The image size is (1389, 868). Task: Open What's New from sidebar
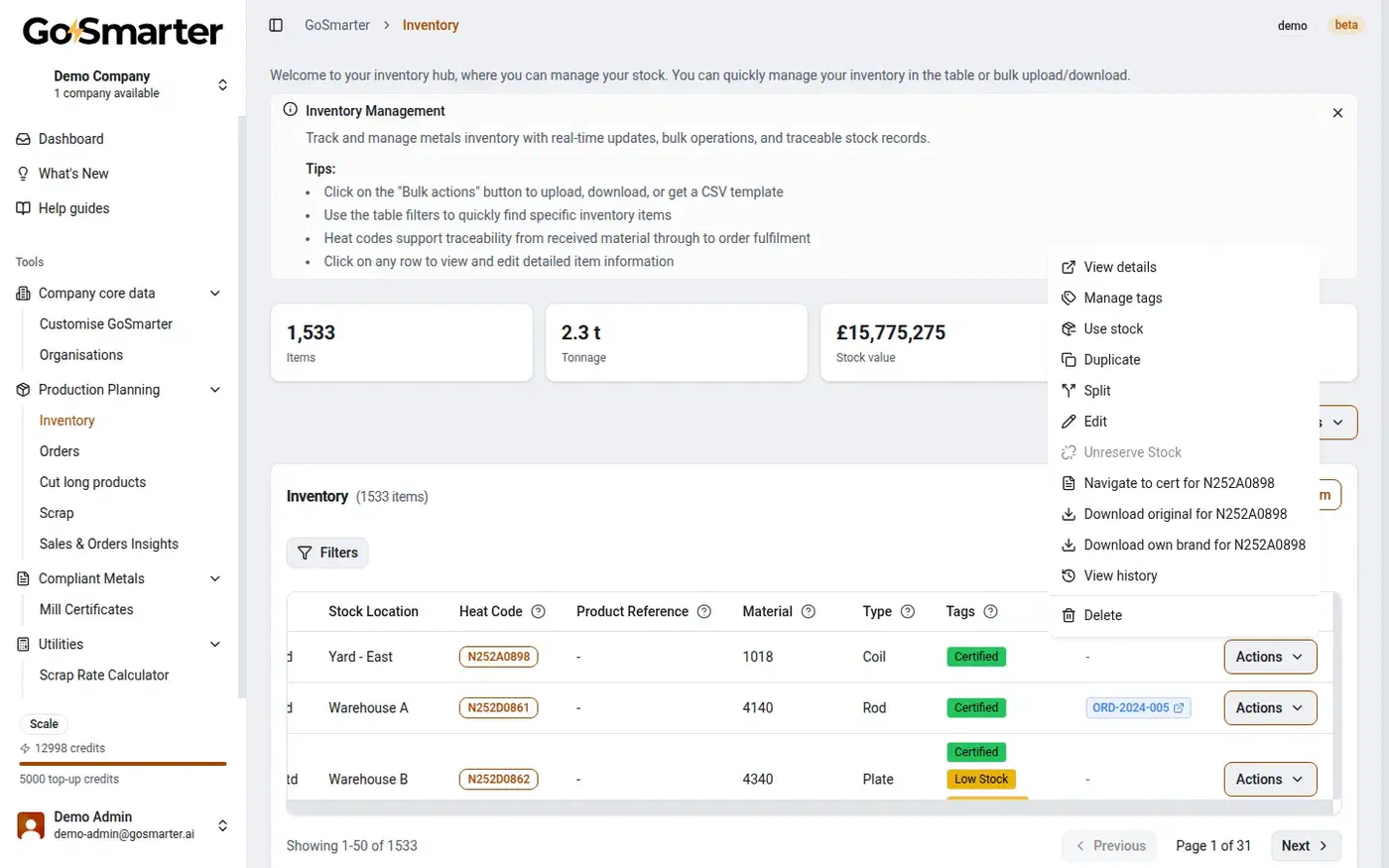(73, 174)
